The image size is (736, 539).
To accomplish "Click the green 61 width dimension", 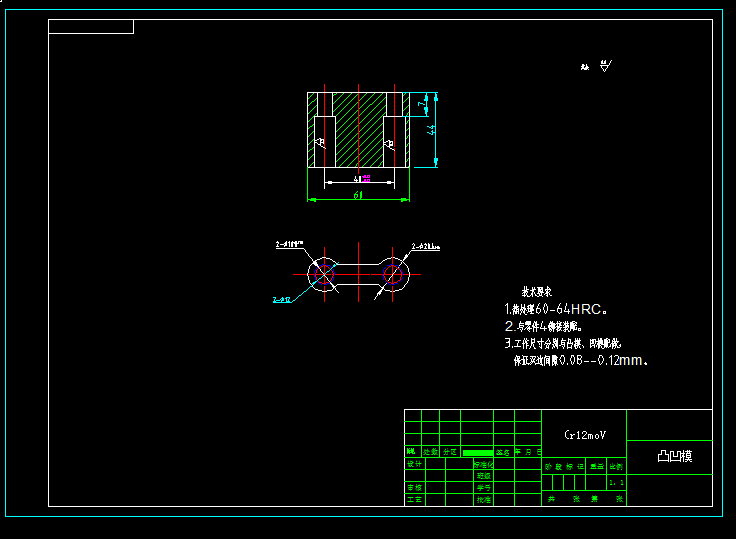I will (x=358, y=195).
